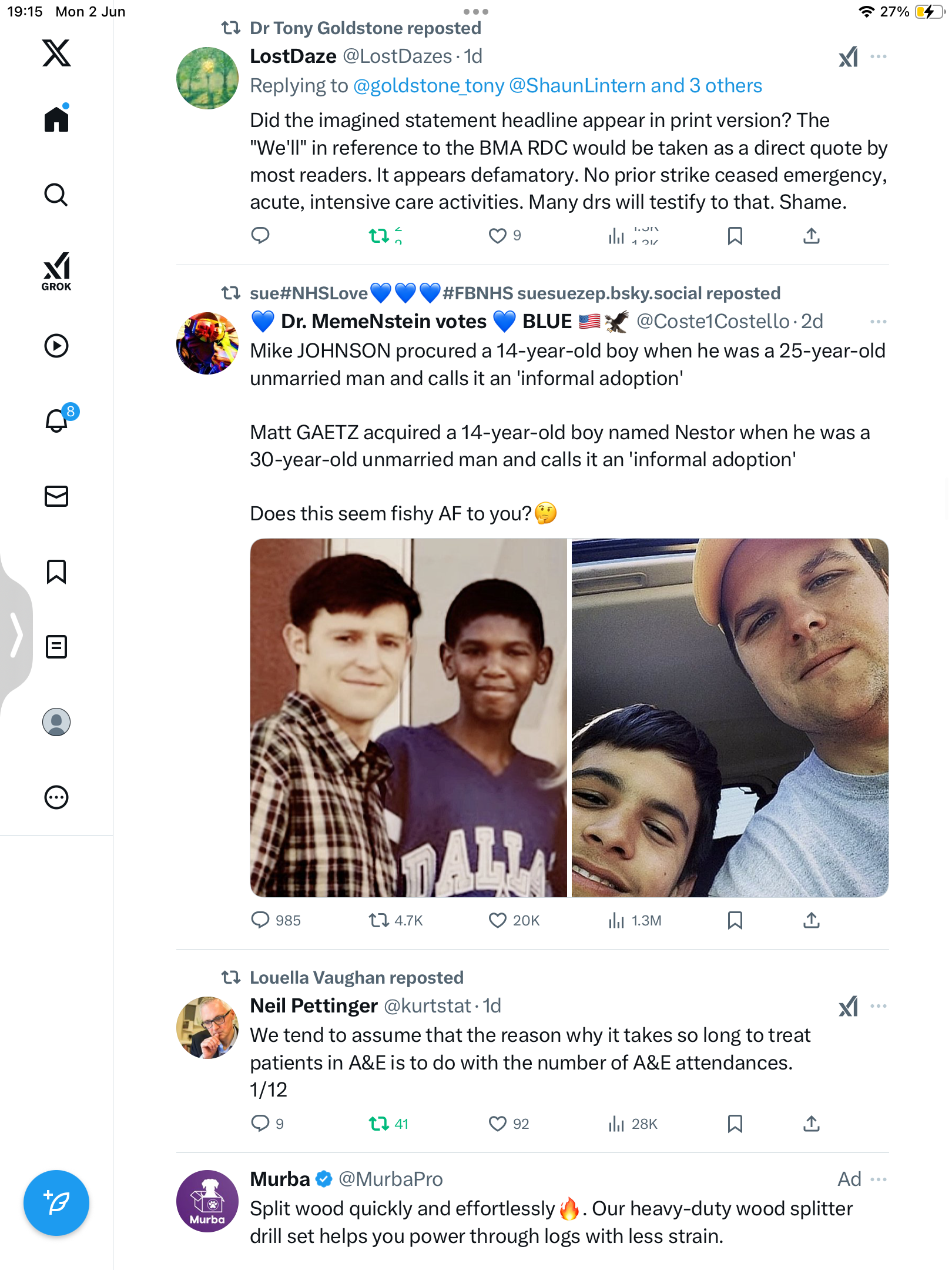Open Grok explain icon on Neil Pettinger post

(x=849, y=1006)
